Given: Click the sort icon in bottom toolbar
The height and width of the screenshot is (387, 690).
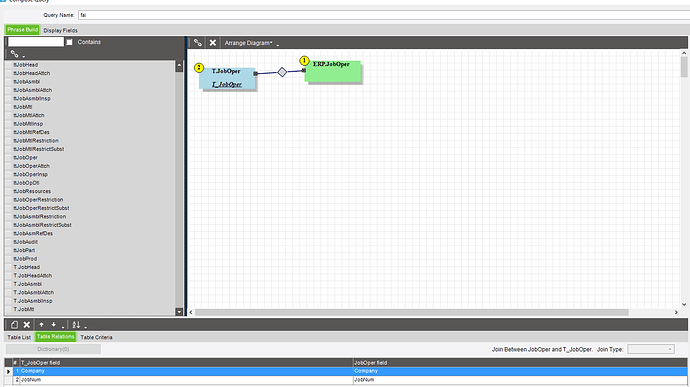Looking at the screenshot, I should tap(76, 325).
